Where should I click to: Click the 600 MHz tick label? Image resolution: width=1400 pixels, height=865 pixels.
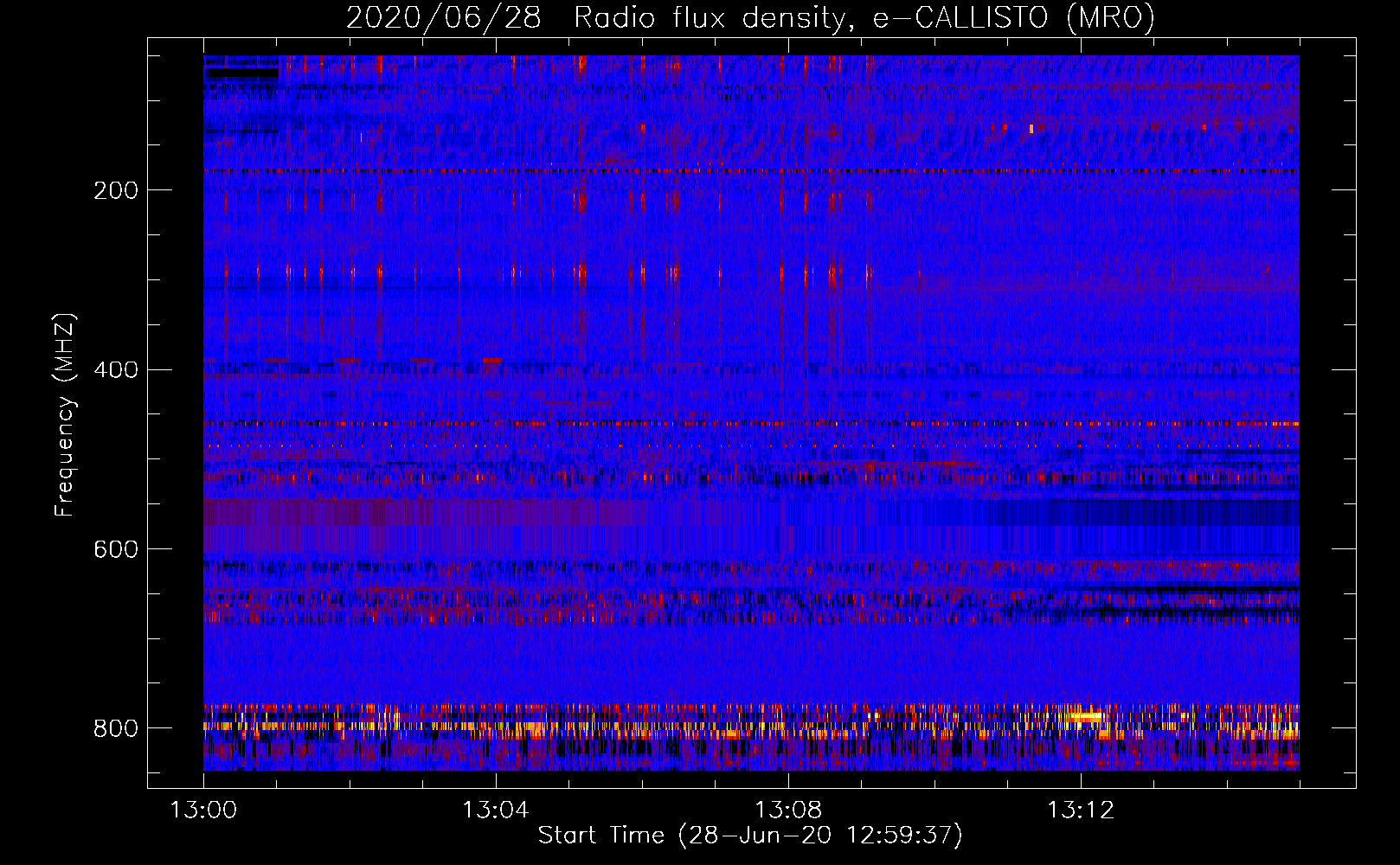116,550
